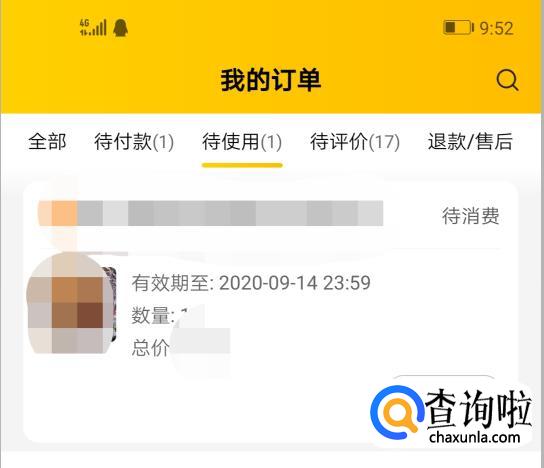Open the 待评价(17) tab

tap(355, 142)
